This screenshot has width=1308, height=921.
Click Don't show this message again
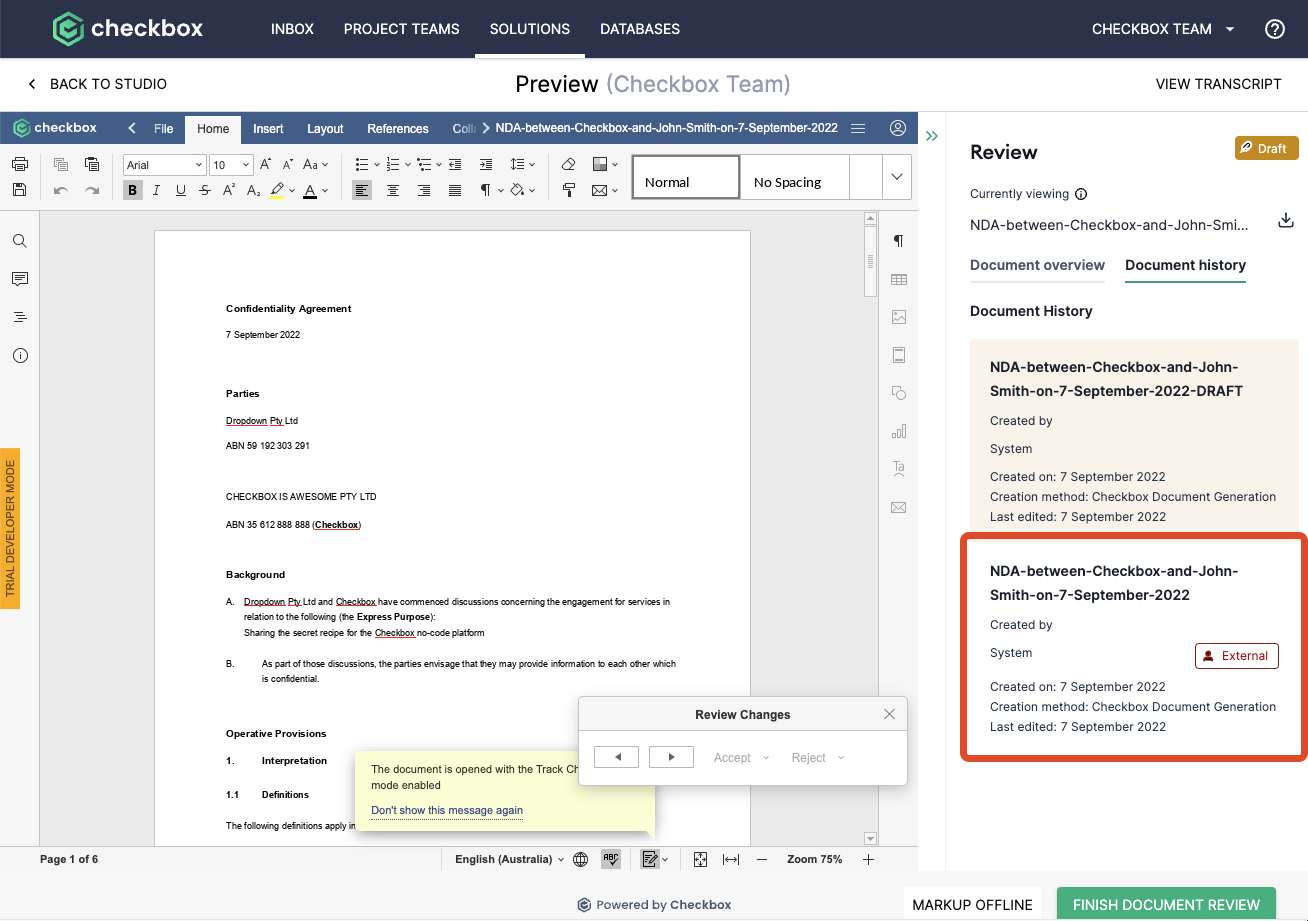pos(447,810)
